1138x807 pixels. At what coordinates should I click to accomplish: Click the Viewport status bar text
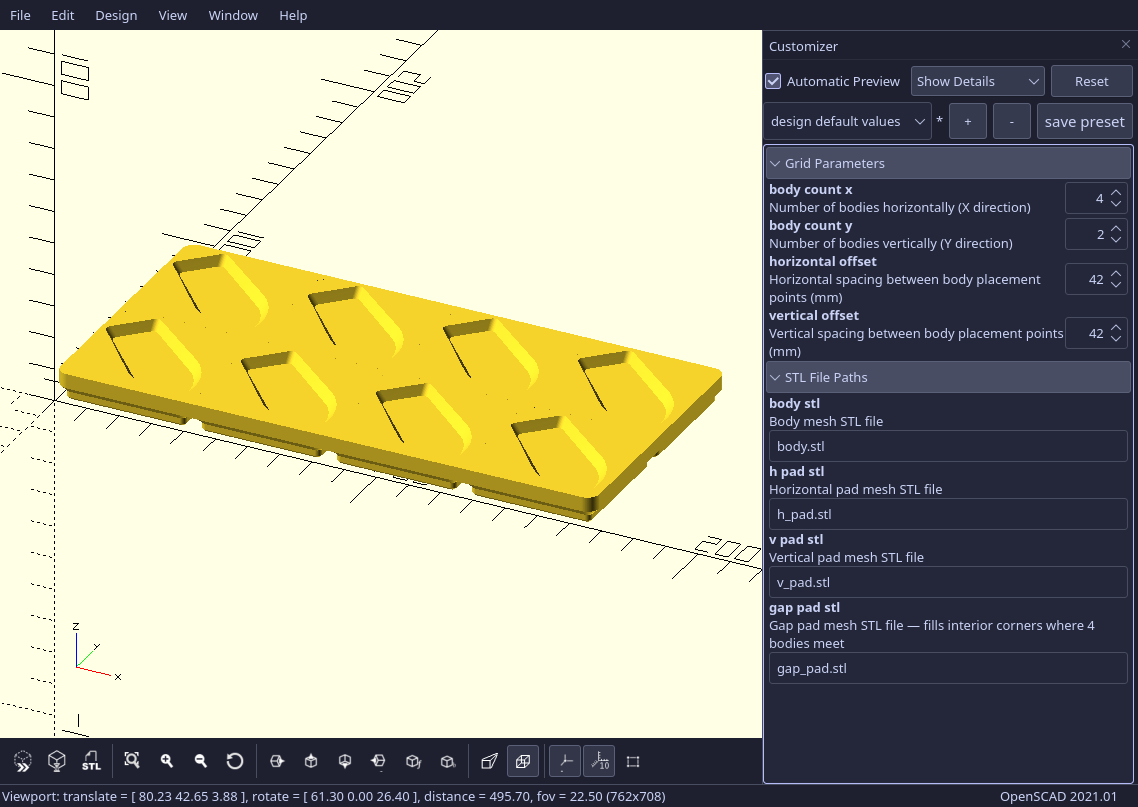pos(334,796)
